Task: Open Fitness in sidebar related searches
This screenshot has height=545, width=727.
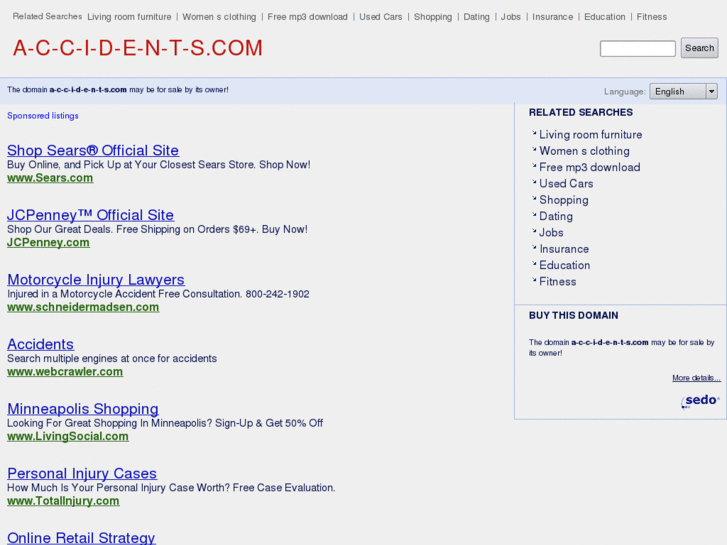Action: 558,282
